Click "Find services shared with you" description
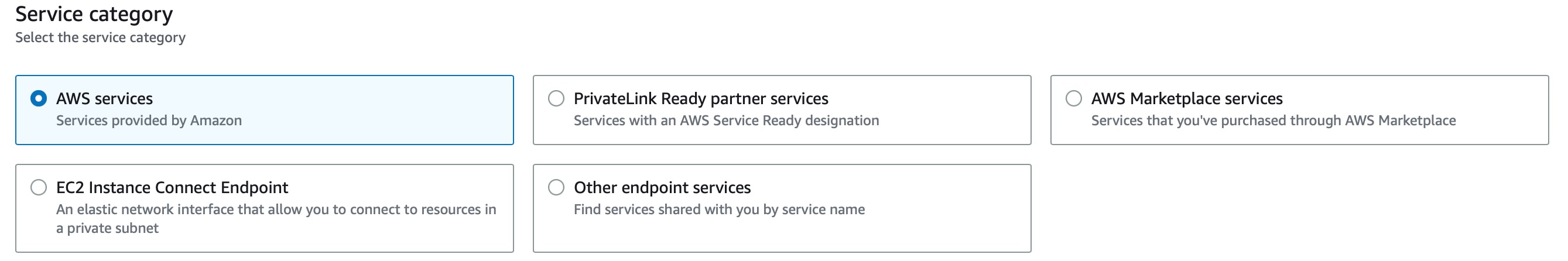The width and height of the screenshot is (1568, 261). coord(718,210)
